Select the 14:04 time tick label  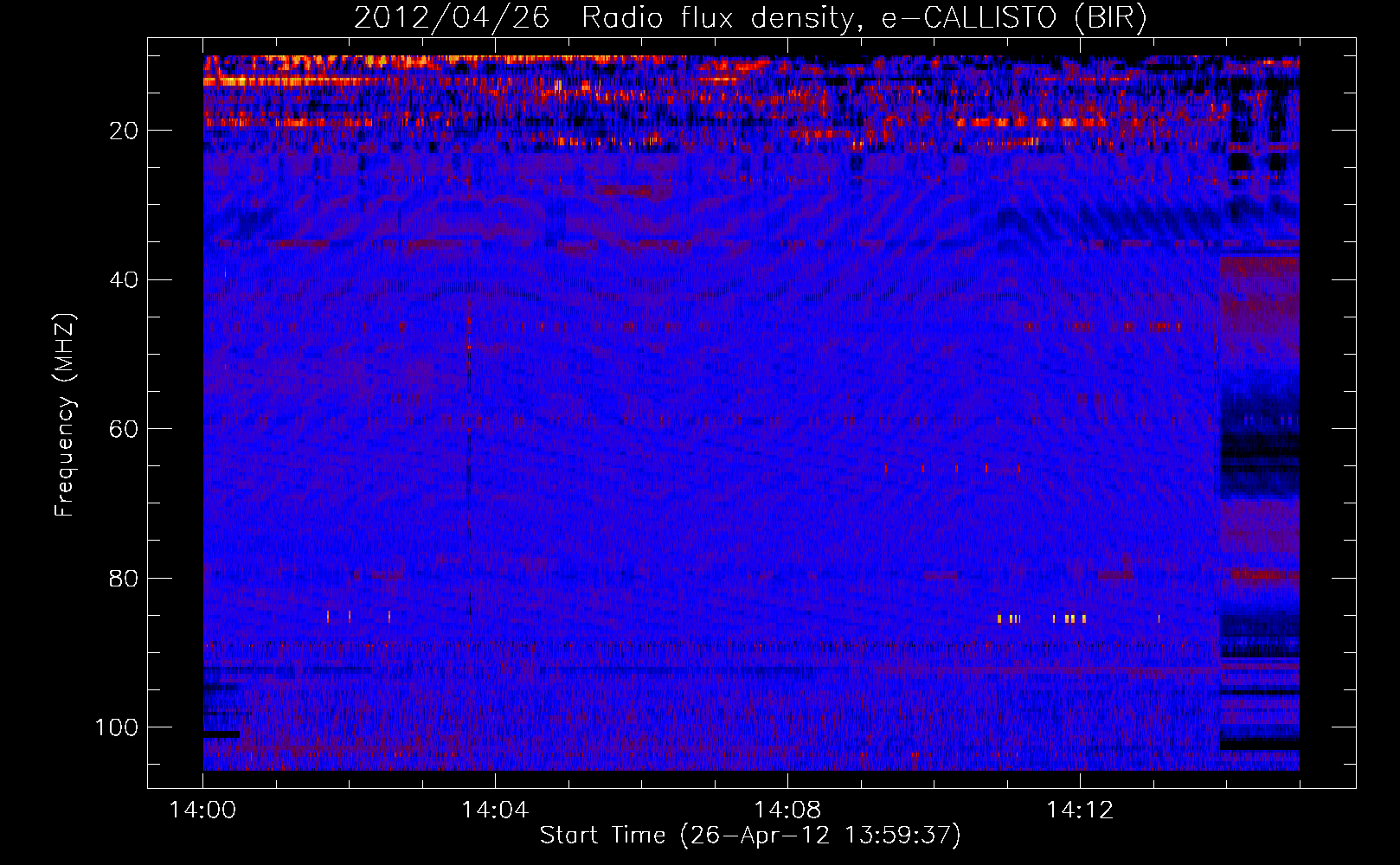click(495, 811)
